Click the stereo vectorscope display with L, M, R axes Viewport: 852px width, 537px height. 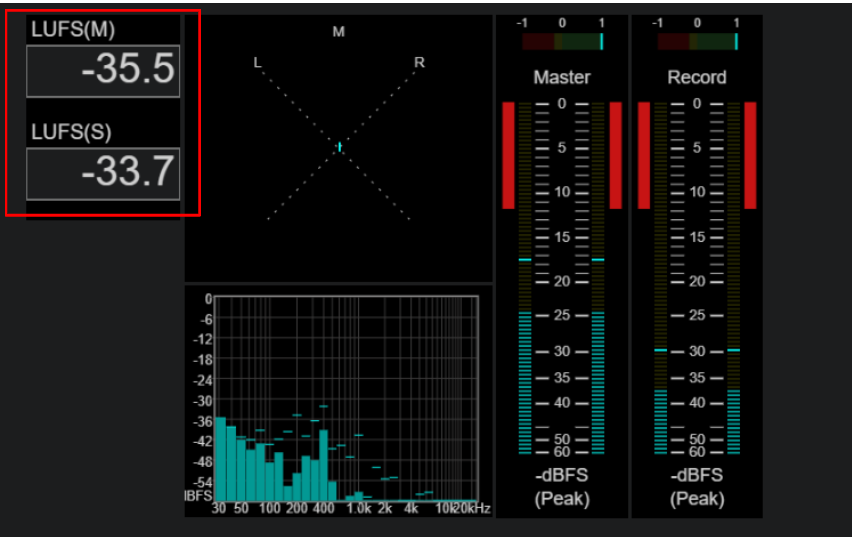339,148
